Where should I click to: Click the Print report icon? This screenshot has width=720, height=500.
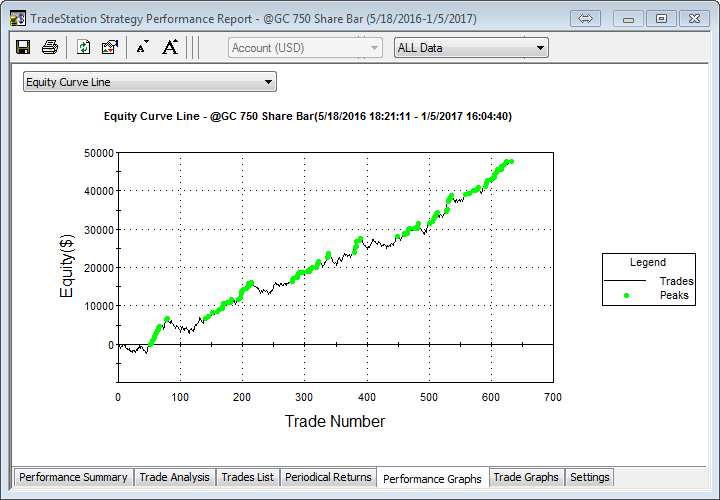(x=49, y=47)
